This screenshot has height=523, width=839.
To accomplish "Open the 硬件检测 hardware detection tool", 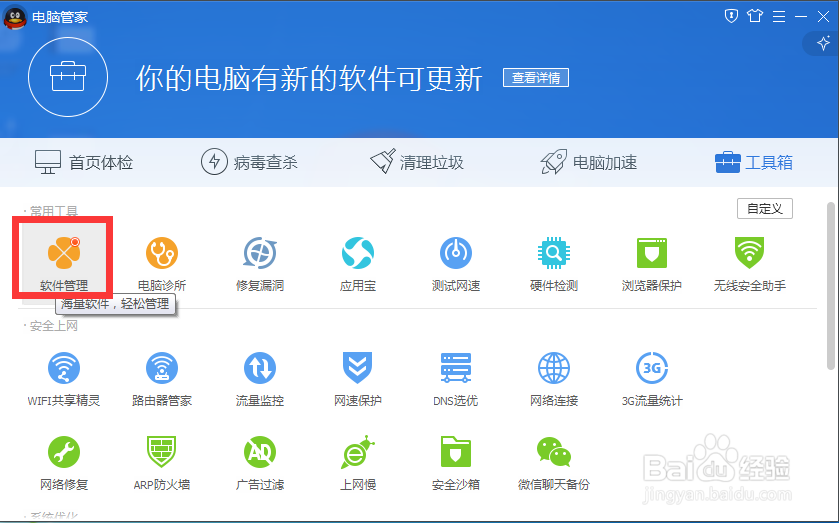I will click(x=554, y=263).
